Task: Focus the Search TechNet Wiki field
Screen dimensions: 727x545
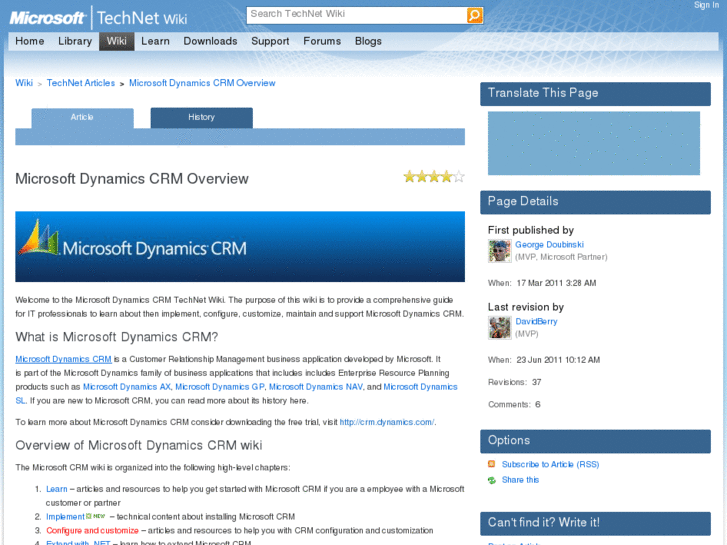Action: click(x=356, y=15)
